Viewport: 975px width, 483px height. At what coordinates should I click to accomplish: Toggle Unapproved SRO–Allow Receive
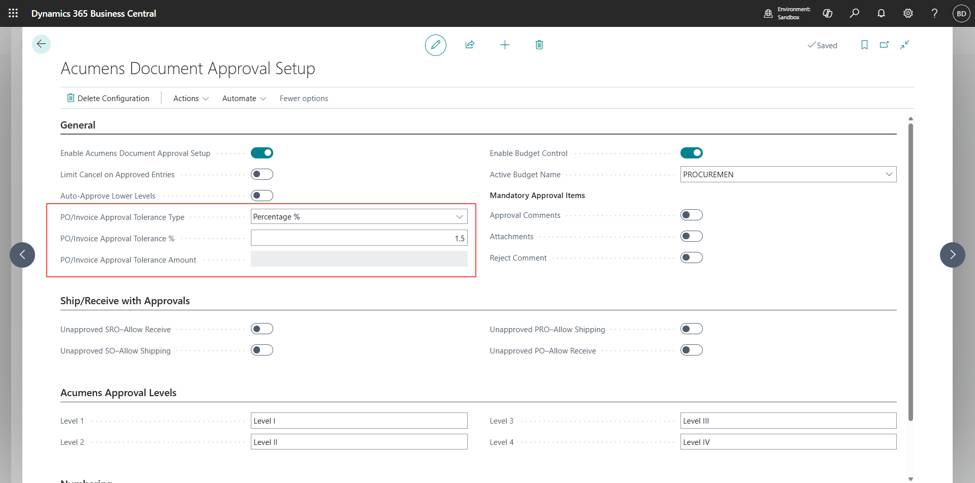(262, 329)
